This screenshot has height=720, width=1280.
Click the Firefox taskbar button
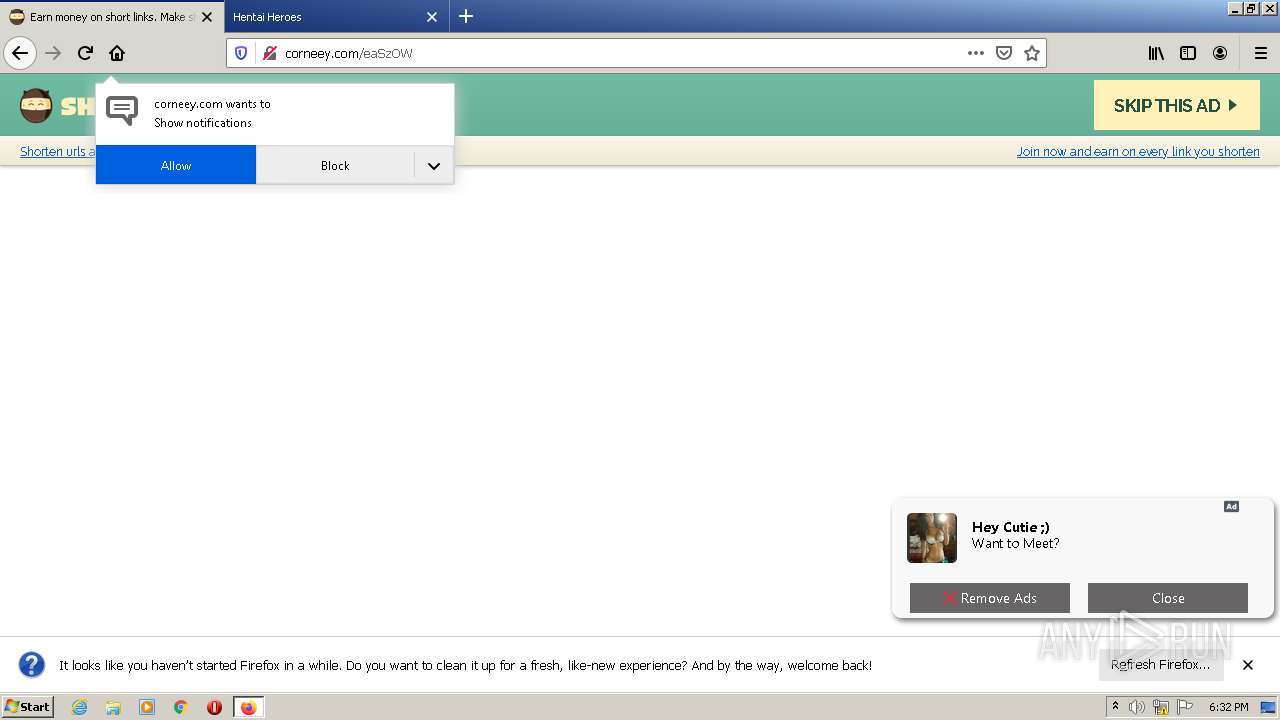coord(248,707)
